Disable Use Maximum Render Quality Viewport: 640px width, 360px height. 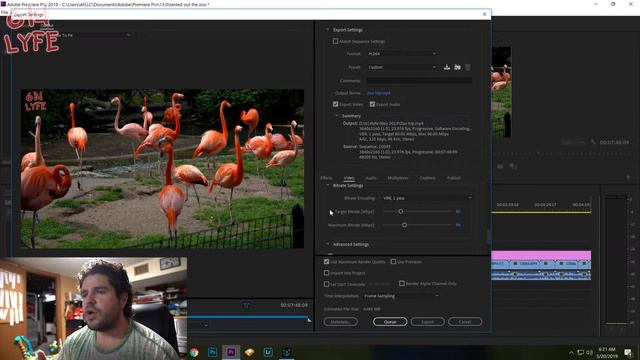click(327, 262)
